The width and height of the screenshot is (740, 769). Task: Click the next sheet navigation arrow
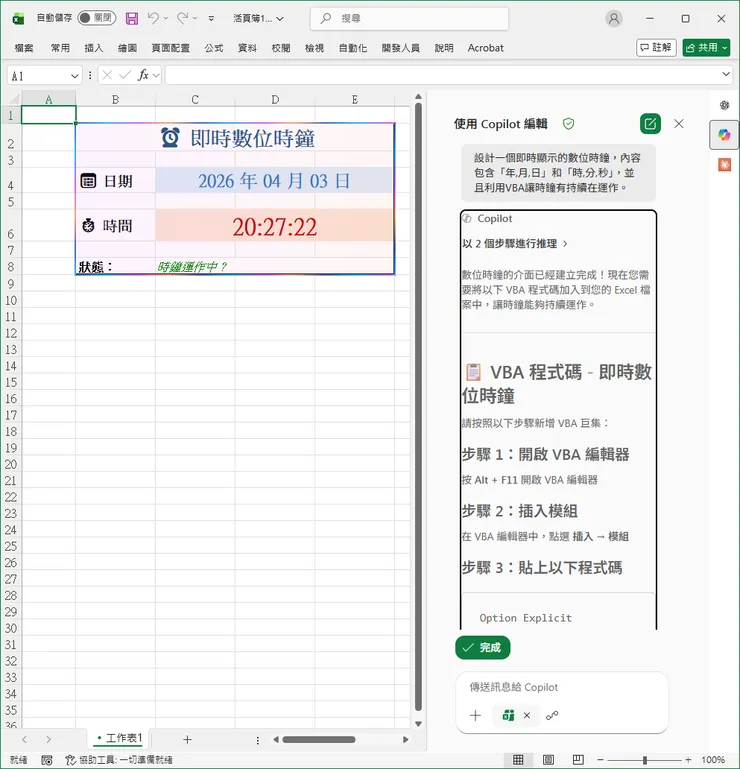point(48,739)
